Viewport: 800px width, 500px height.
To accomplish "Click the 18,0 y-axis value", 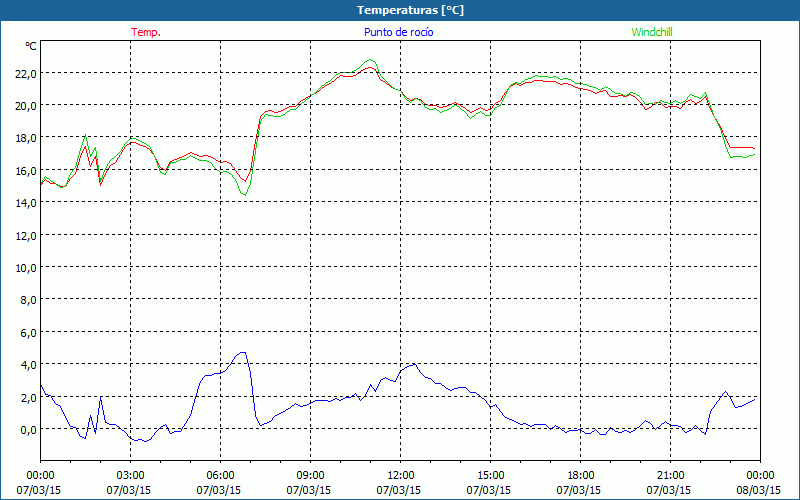I will pyautogui.click(x=26, y=138).
